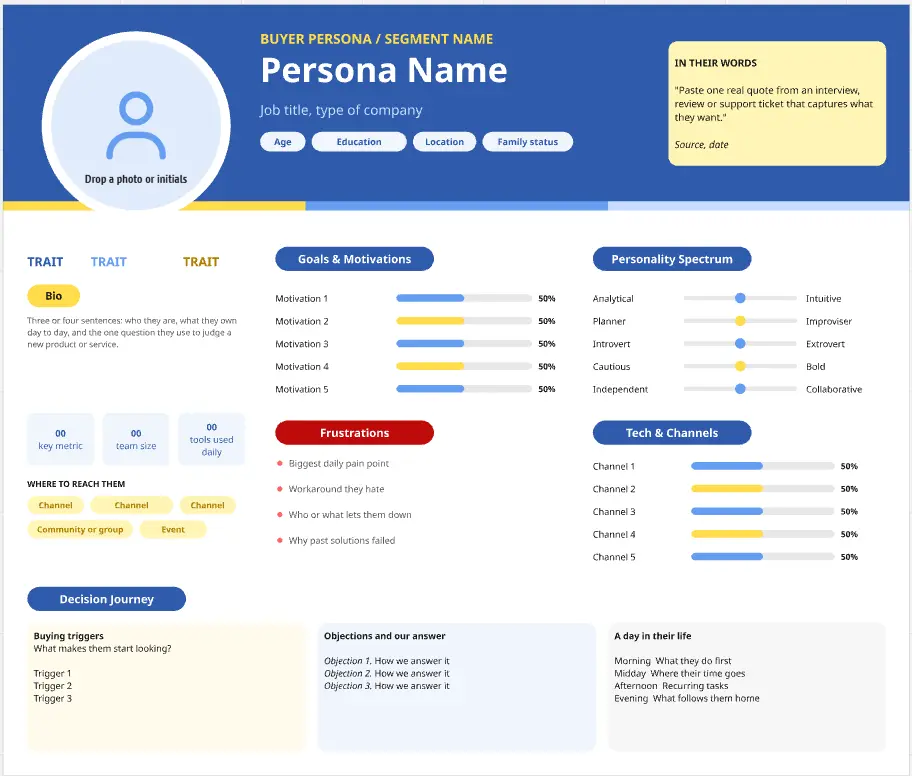Click the Location tag pill
This screenshot has width=912, height=776.
[444, 142]
